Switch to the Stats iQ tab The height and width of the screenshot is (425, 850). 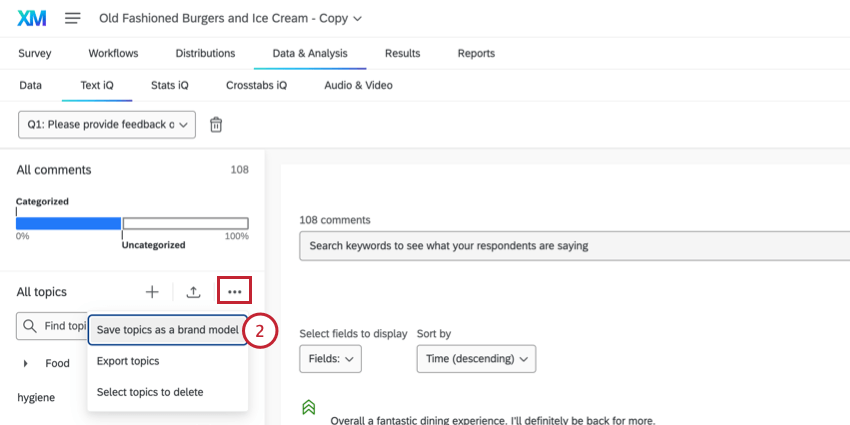(170, 85)
